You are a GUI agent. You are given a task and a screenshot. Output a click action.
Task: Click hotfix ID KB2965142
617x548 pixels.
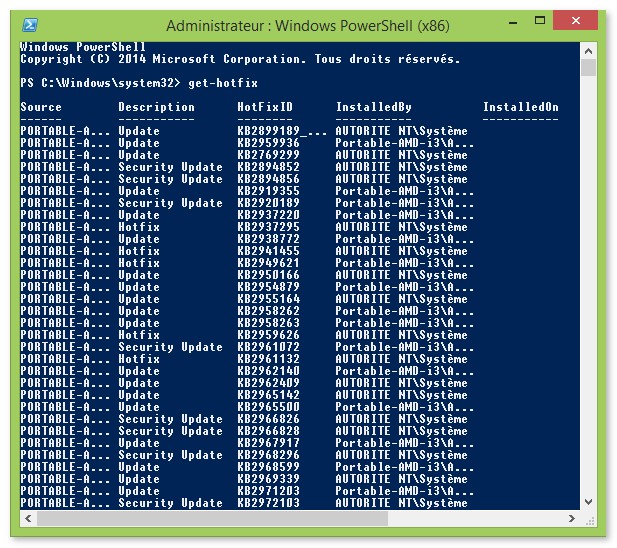(x=268, y=395)
